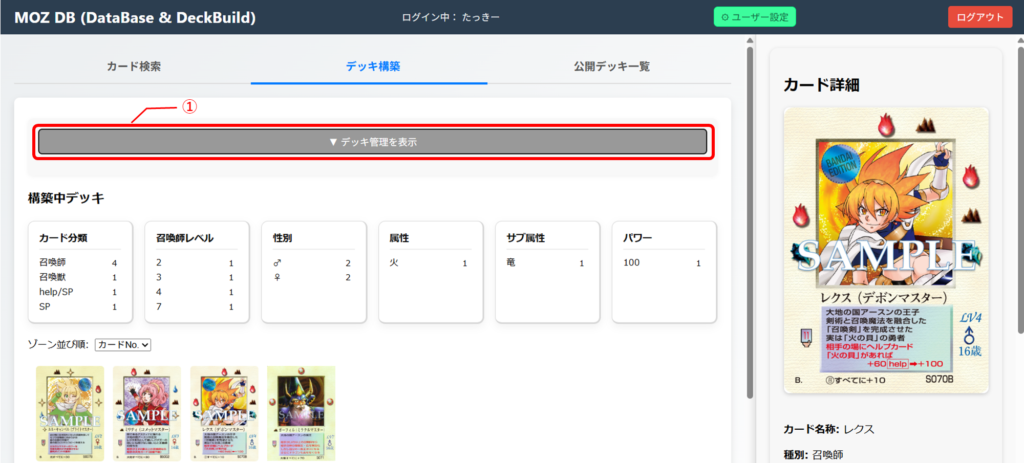
Task: Click the 性別 stats panel
Action: click(313, 272)
